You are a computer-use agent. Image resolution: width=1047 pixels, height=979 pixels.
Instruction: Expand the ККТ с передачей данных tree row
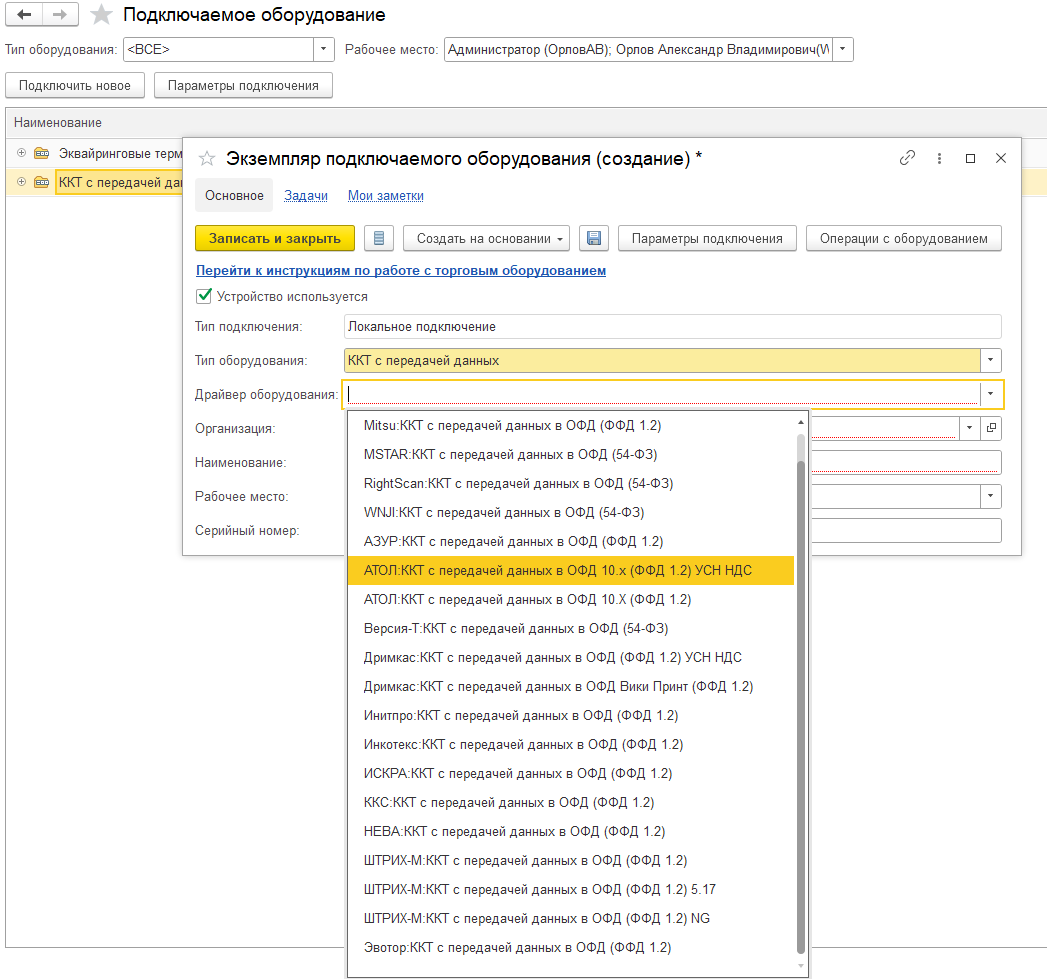tap(22, 182)
